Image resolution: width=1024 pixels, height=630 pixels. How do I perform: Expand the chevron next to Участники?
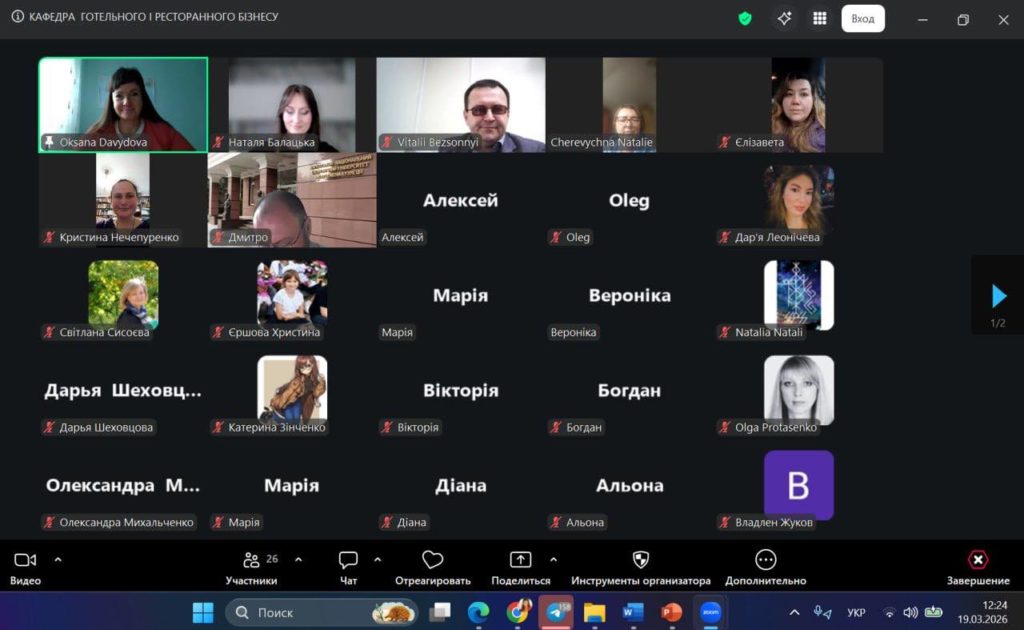coord(298,560)
